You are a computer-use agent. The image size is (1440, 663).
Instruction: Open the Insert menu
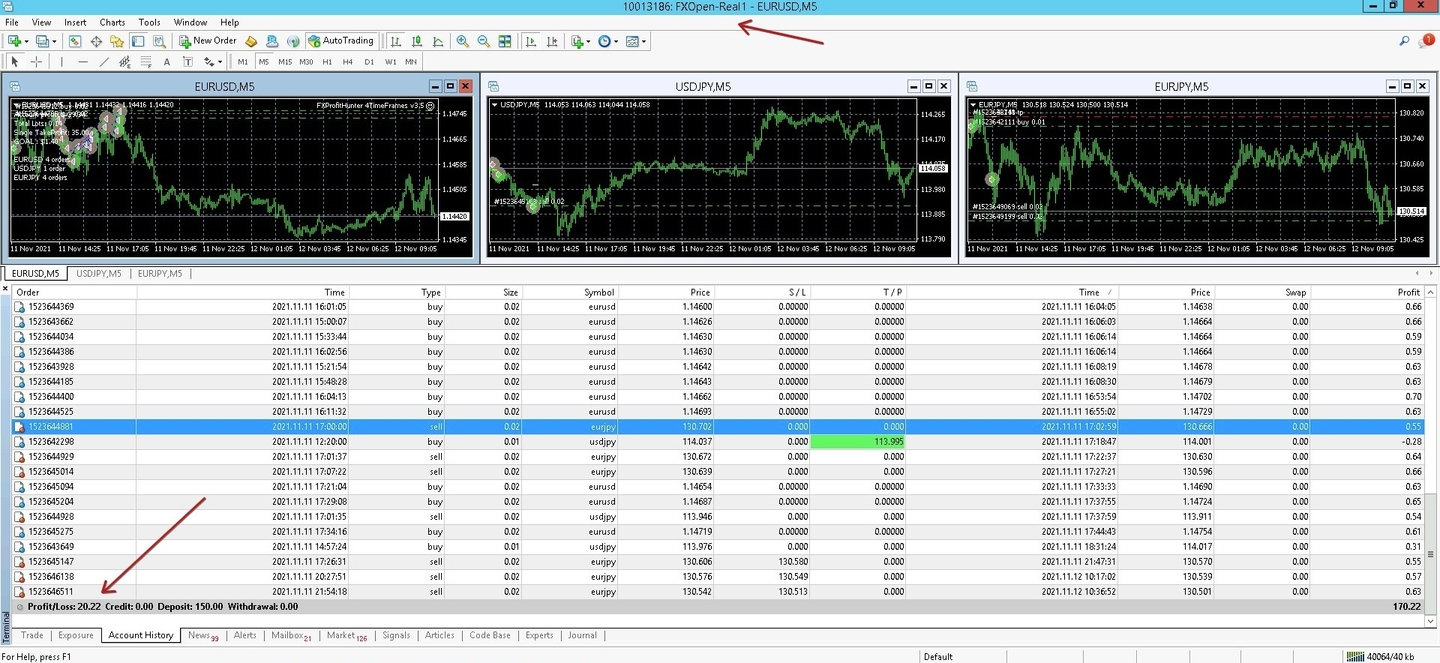[75, 22]
